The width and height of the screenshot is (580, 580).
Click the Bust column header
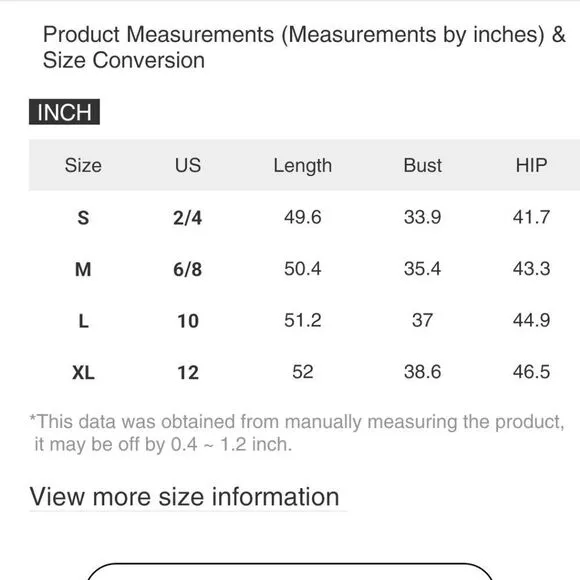pos(422,165)
